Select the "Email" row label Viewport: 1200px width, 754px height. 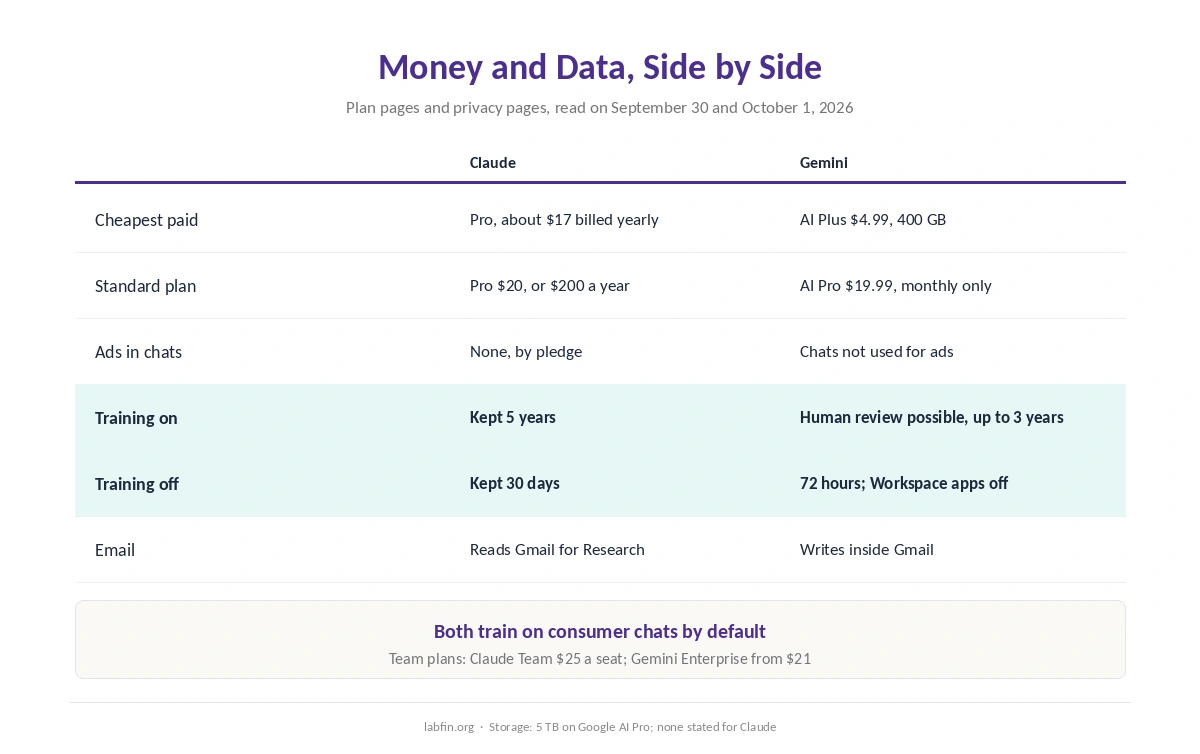coord(115,550)
